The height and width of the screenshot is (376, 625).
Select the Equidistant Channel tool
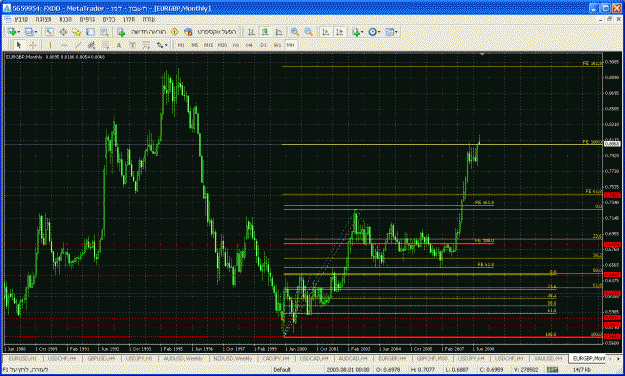click(91, 45)
